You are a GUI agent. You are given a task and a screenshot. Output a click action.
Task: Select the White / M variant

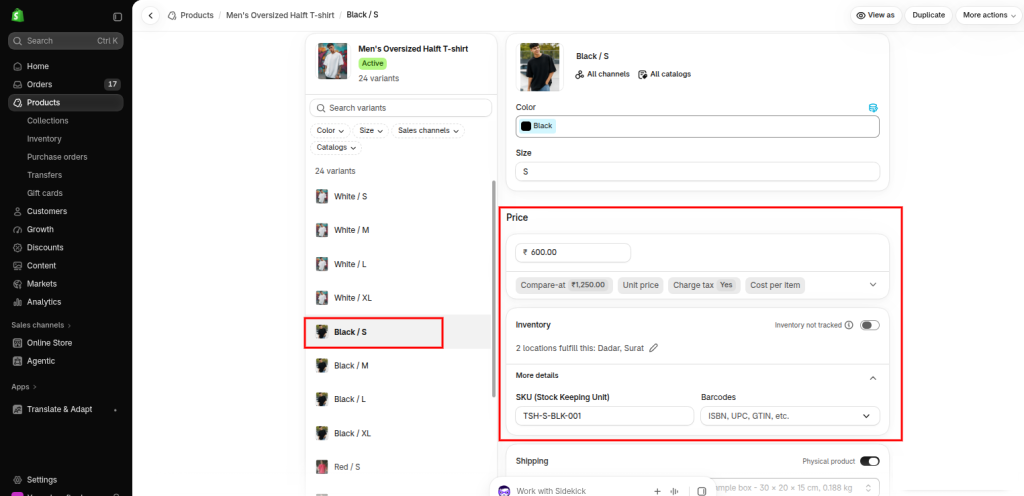click(x=398, y=230)
